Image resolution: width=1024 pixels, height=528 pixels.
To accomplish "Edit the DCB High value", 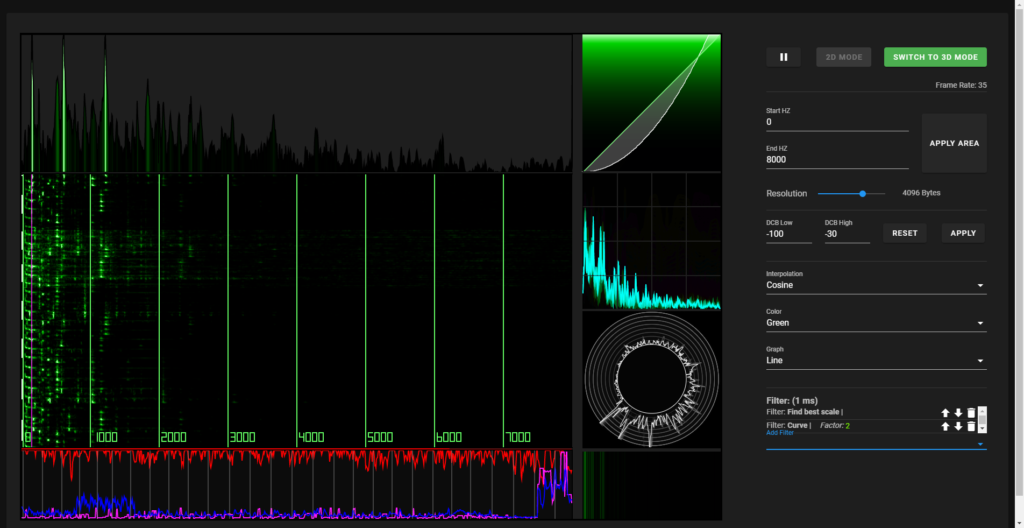I will pyautogui.click(x=847, y=234).
